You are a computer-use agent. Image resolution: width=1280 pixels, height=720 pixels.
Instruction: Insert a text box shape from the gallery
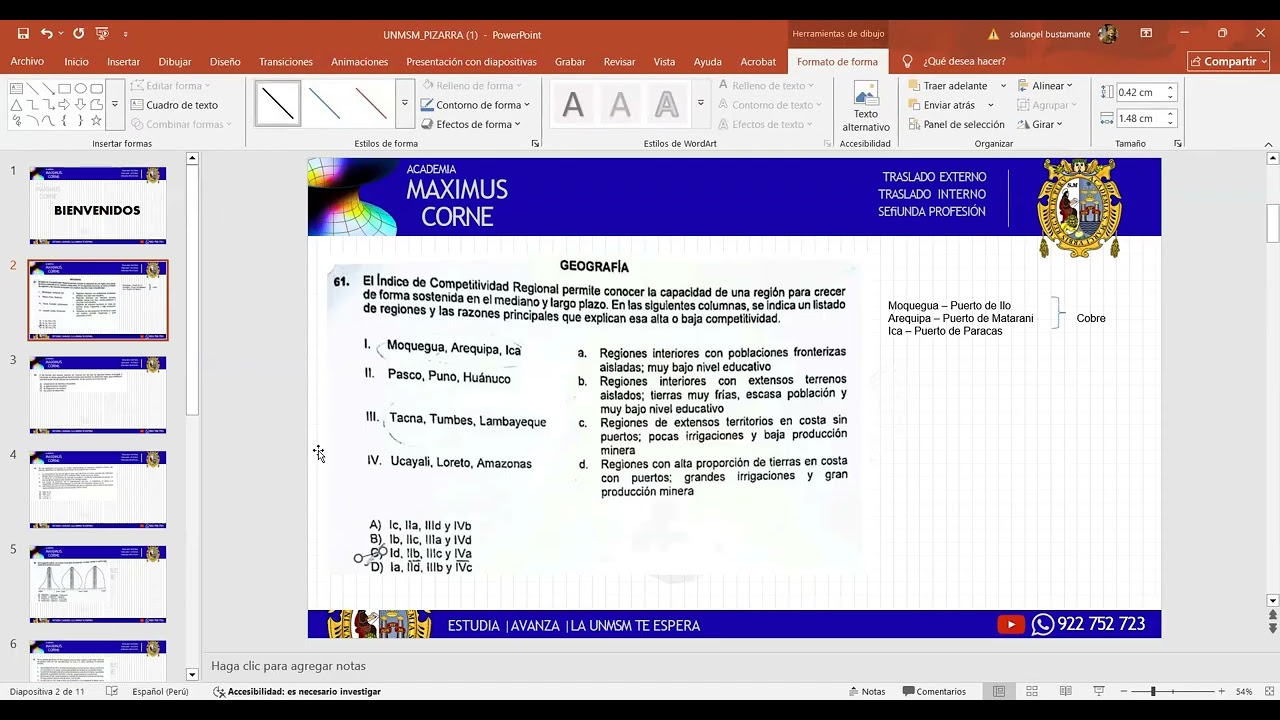16,88
